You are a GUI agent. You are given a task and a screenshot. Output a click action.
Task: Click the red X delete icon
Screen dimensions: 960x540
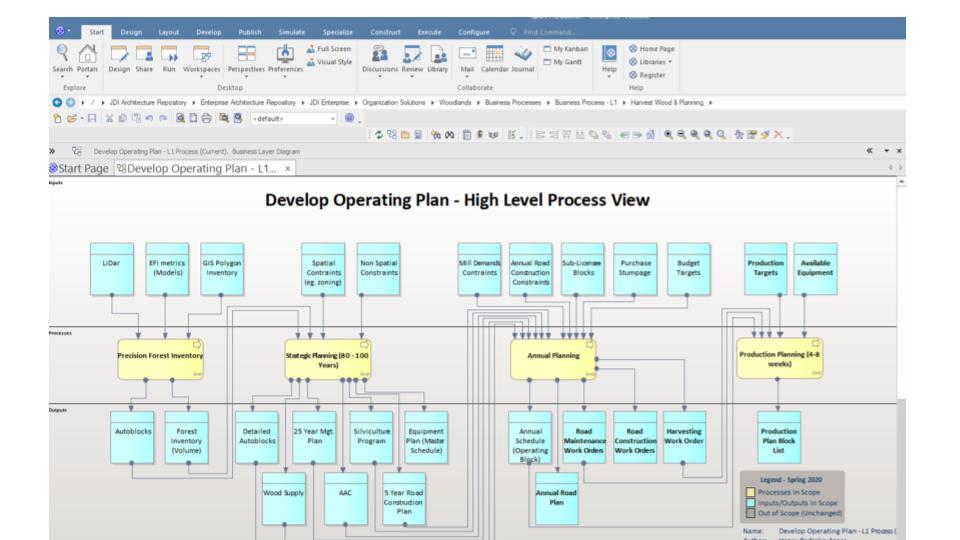[778, 135]
